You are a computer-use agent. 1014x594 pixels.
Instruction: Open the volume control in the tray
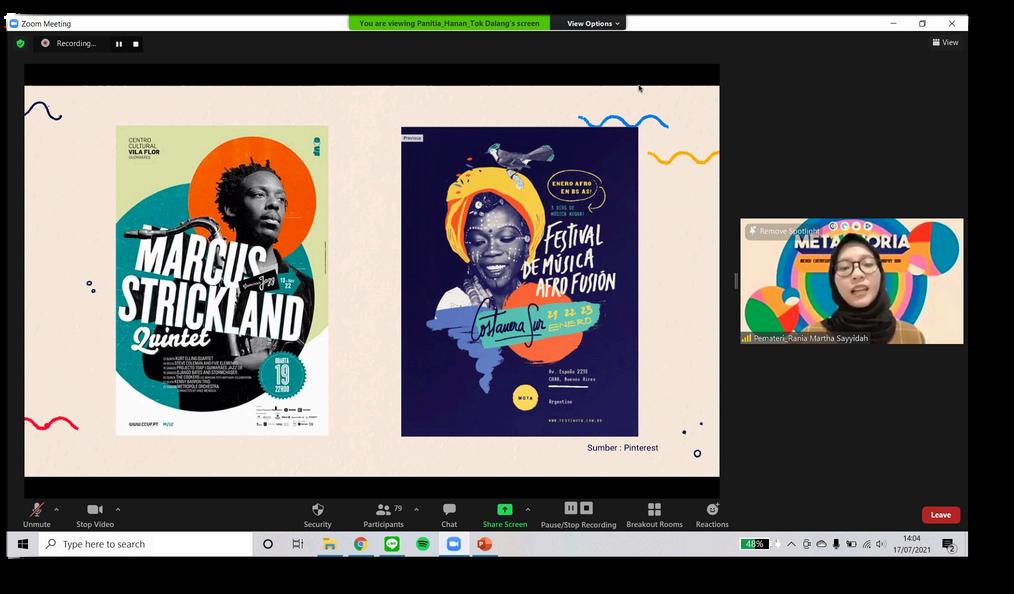coord(881,544)
